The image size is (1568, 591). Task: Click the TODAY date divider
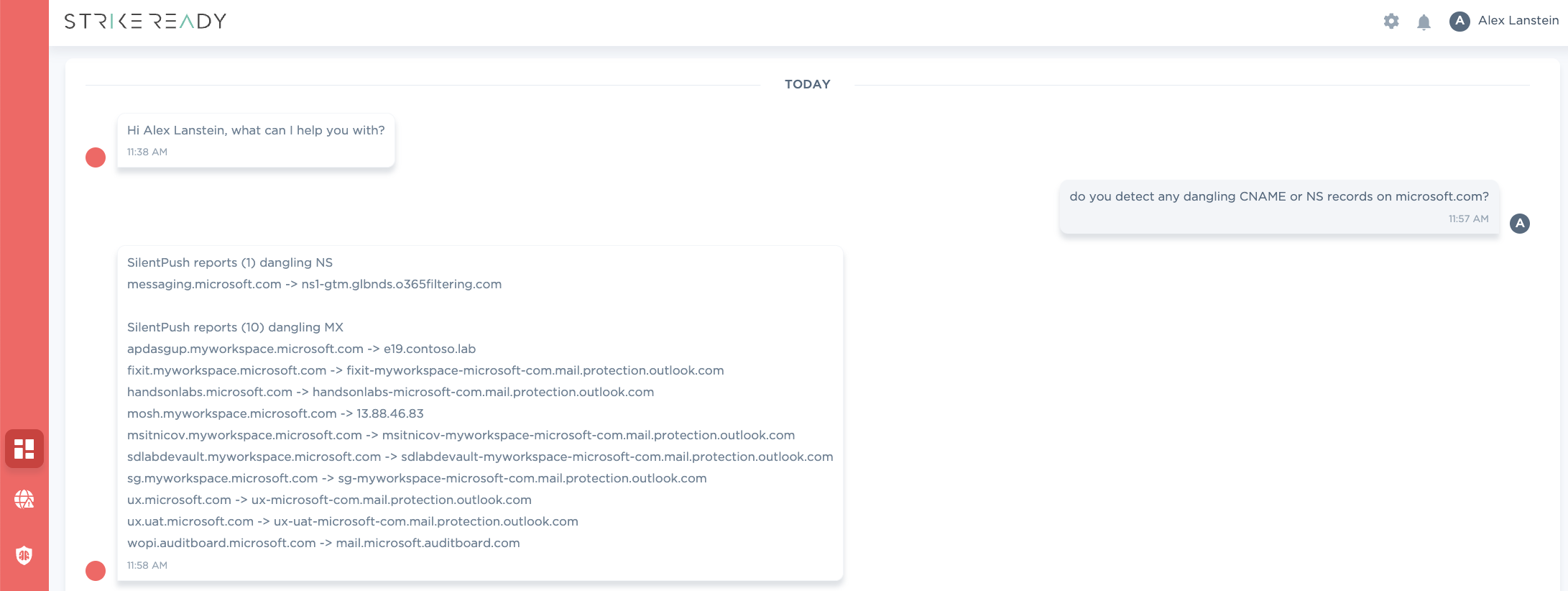pos(807,84)
